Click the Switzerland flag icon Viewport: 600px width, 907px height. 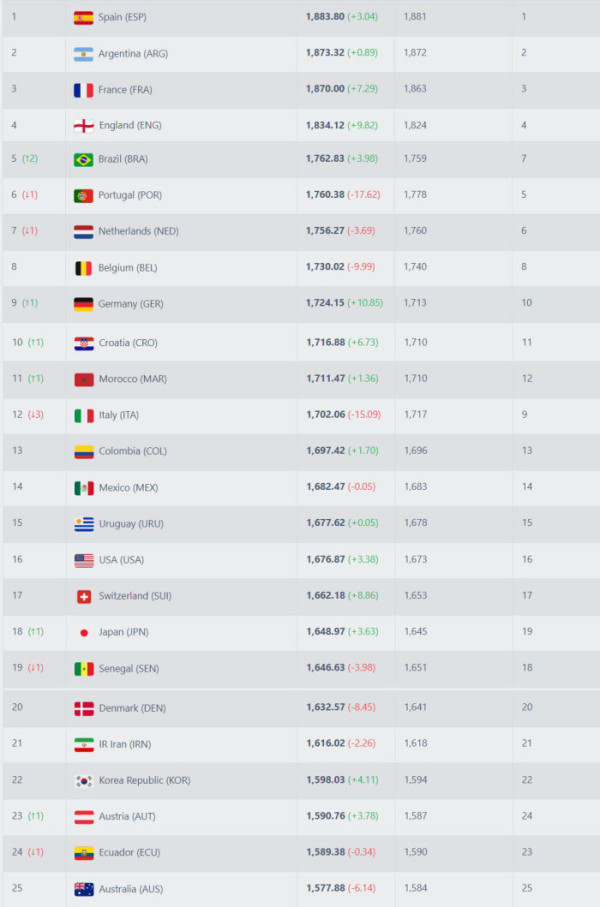point(84,596)
